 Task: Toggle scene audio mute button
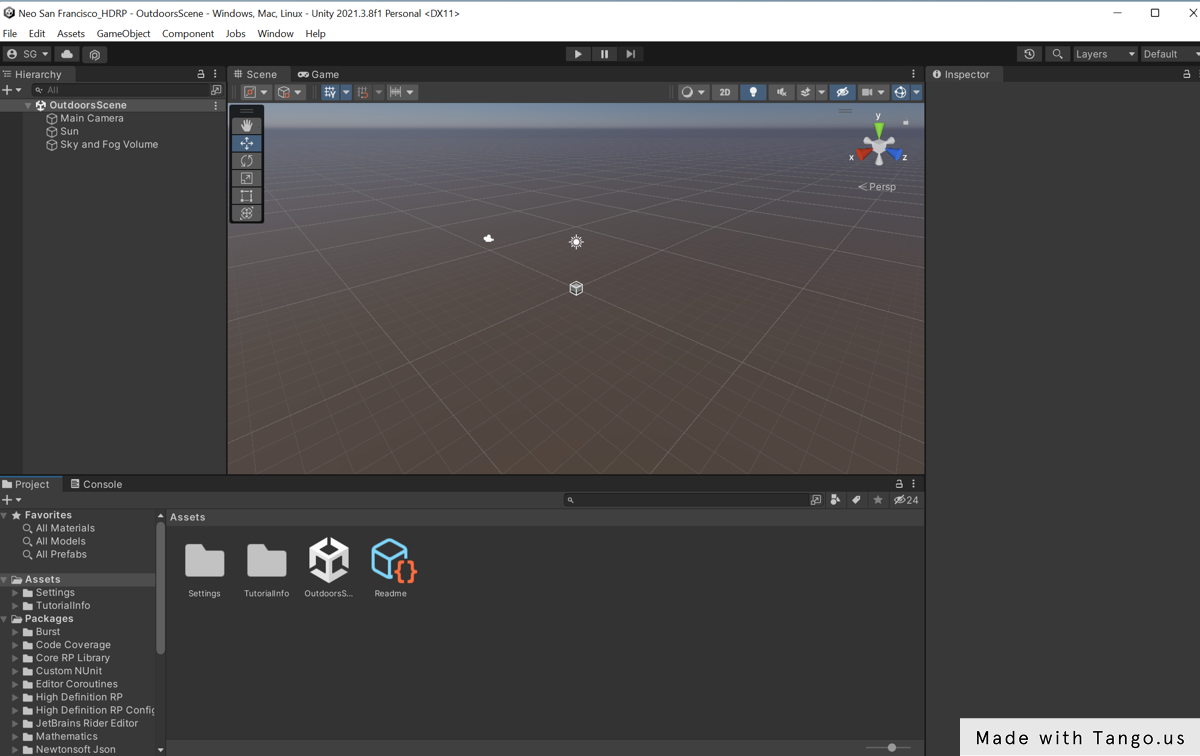782,92
